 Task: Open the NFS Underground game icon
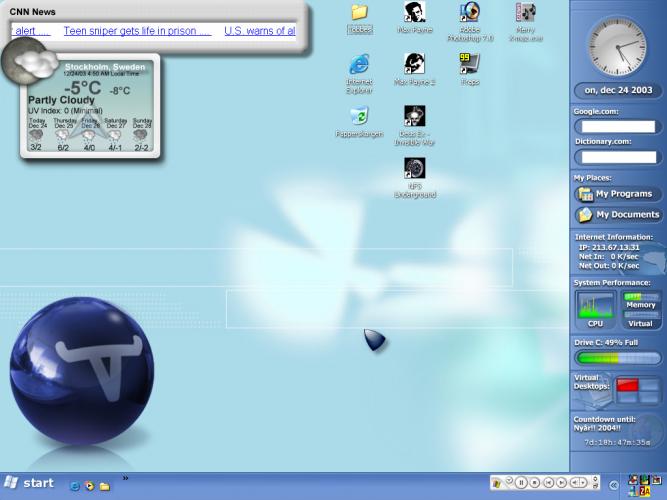(414, 169)
